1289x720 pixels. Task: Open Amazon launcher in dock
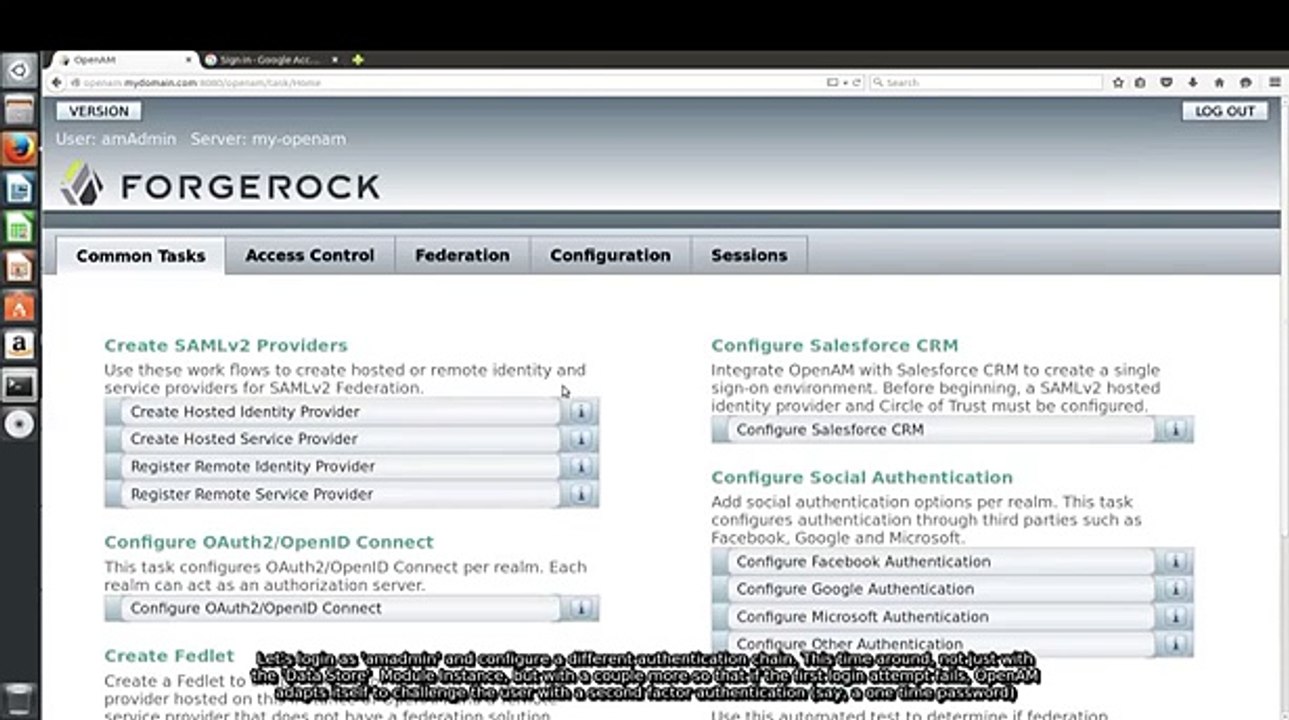[x=19, y=346]
